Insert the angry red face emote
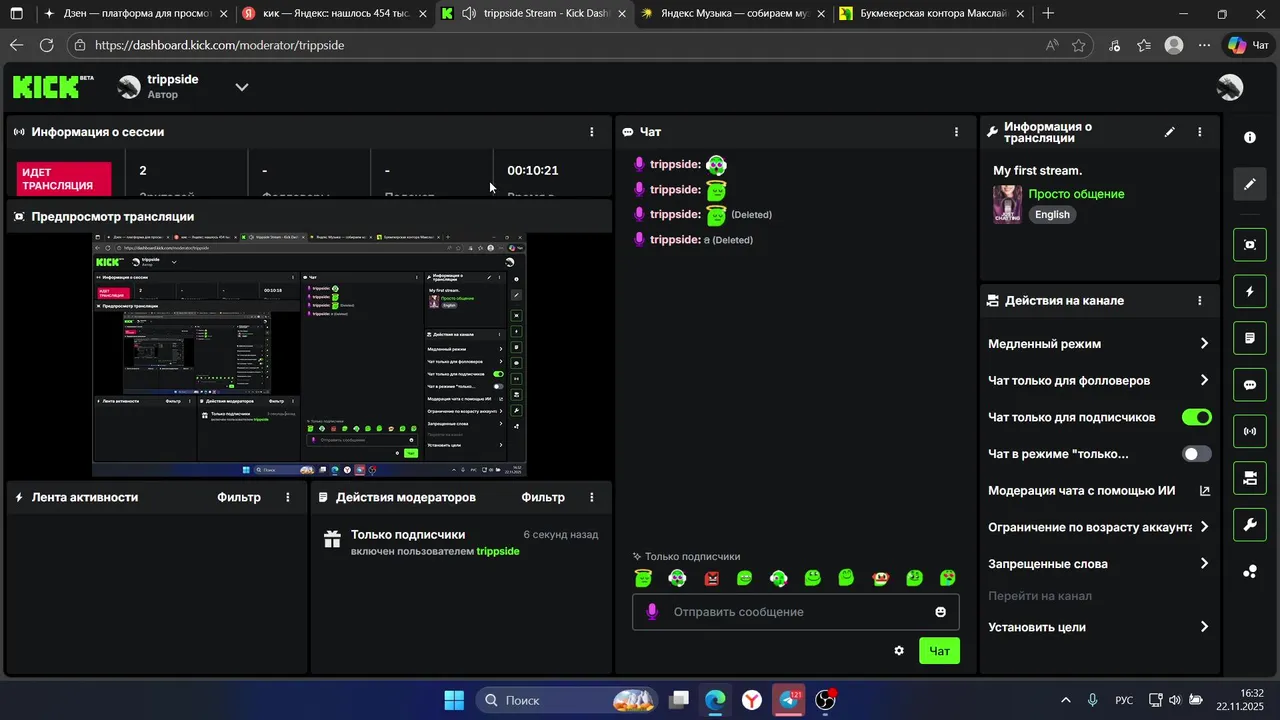The height and width of the screenshot is (720, 1280). pyautogui.click(x=712, y=578)
